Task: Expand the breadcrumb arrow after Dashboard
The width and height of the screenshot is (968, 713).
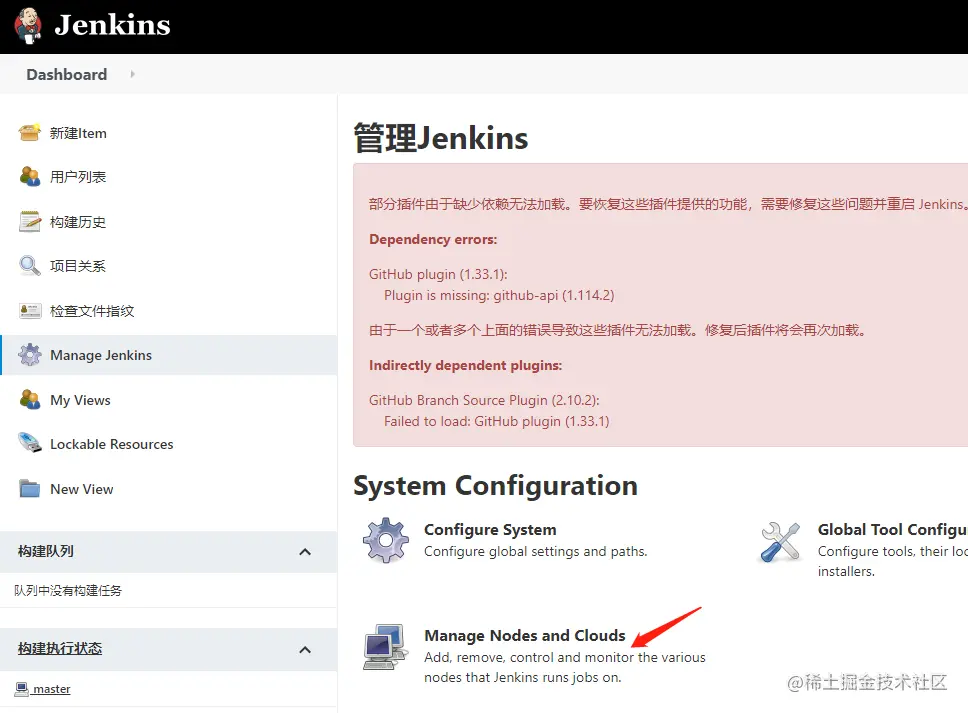Action: (132, 74)
